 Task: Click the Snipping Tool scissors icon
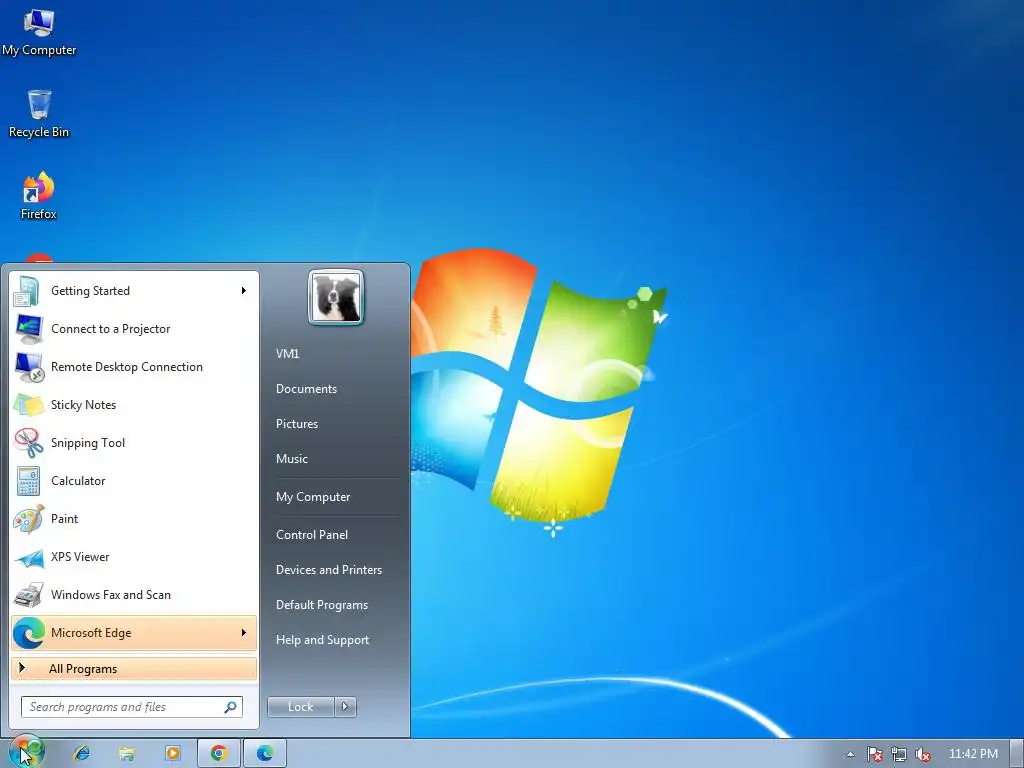(x=29, y=443)
